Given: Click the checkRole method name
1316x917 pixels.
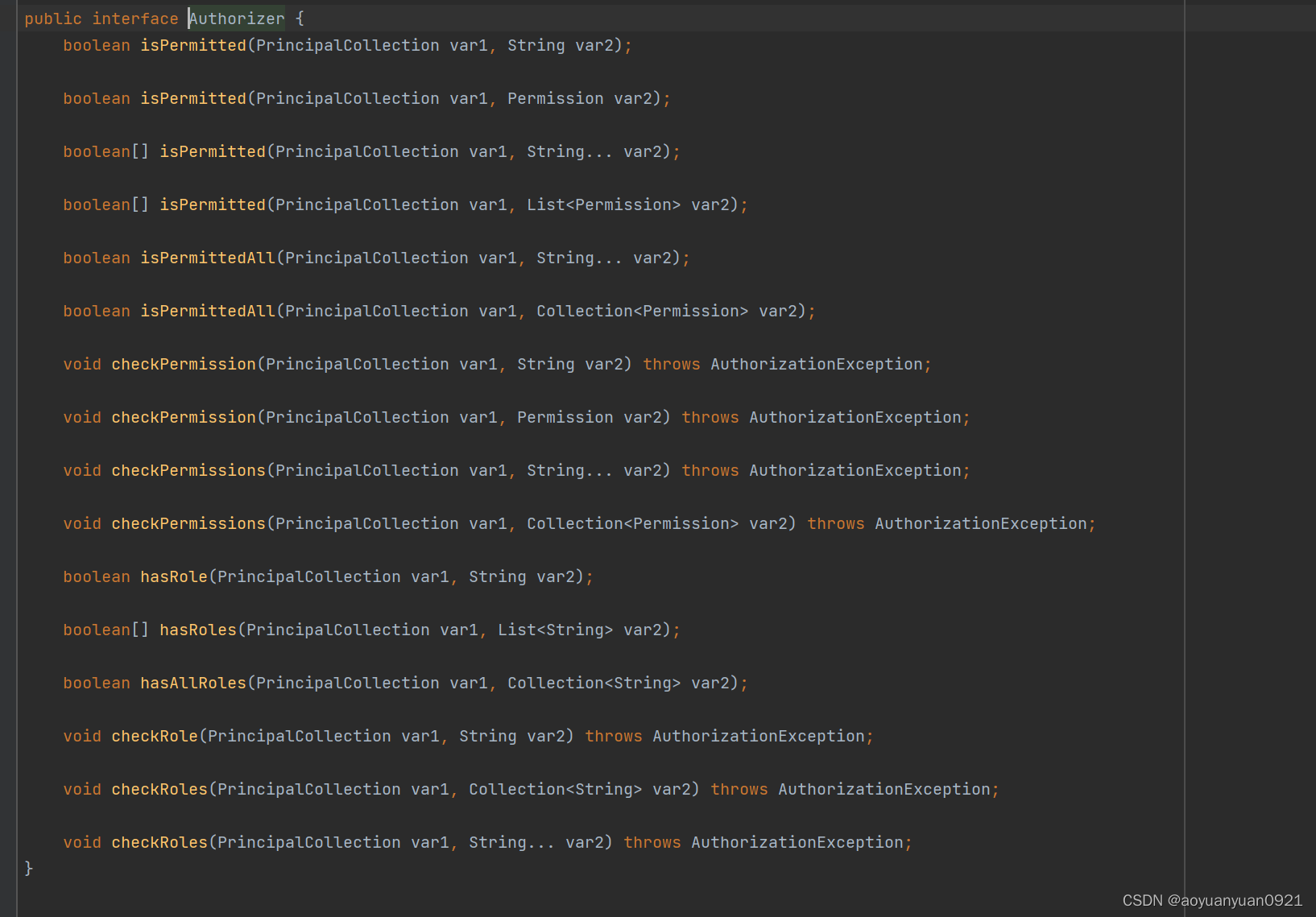Looking at the screenshot, I should pyautogui.click(x=155, y=736).
